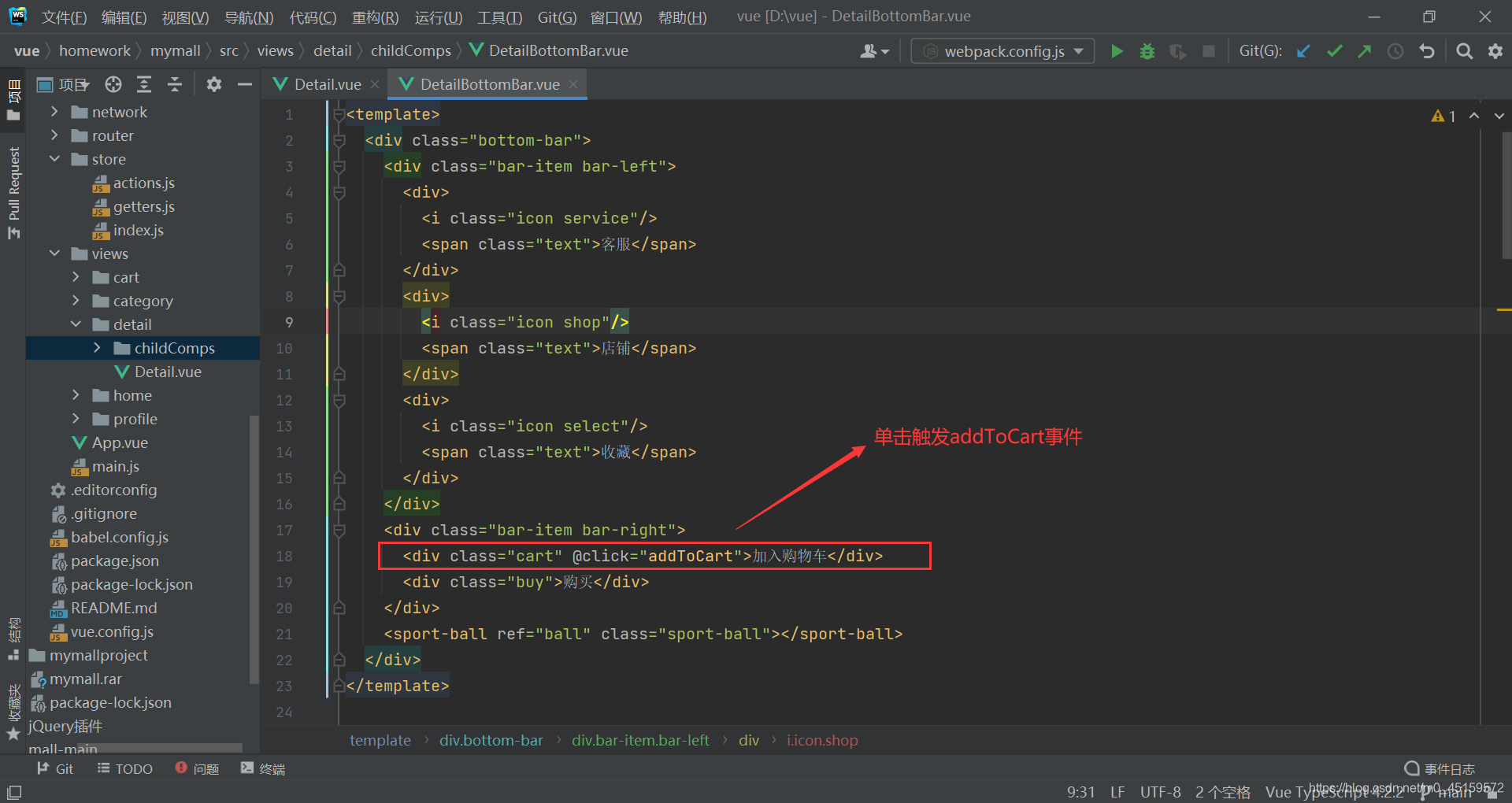Open the 收藏夹 favorites side tab
Screen dimensions: 1512x803
[x=13, y=711]
